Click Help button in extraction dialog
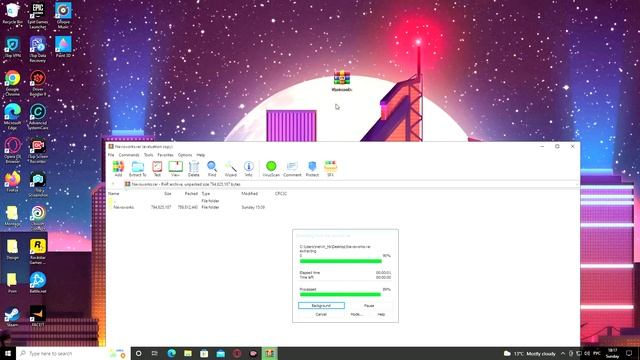 pos(381,314)
